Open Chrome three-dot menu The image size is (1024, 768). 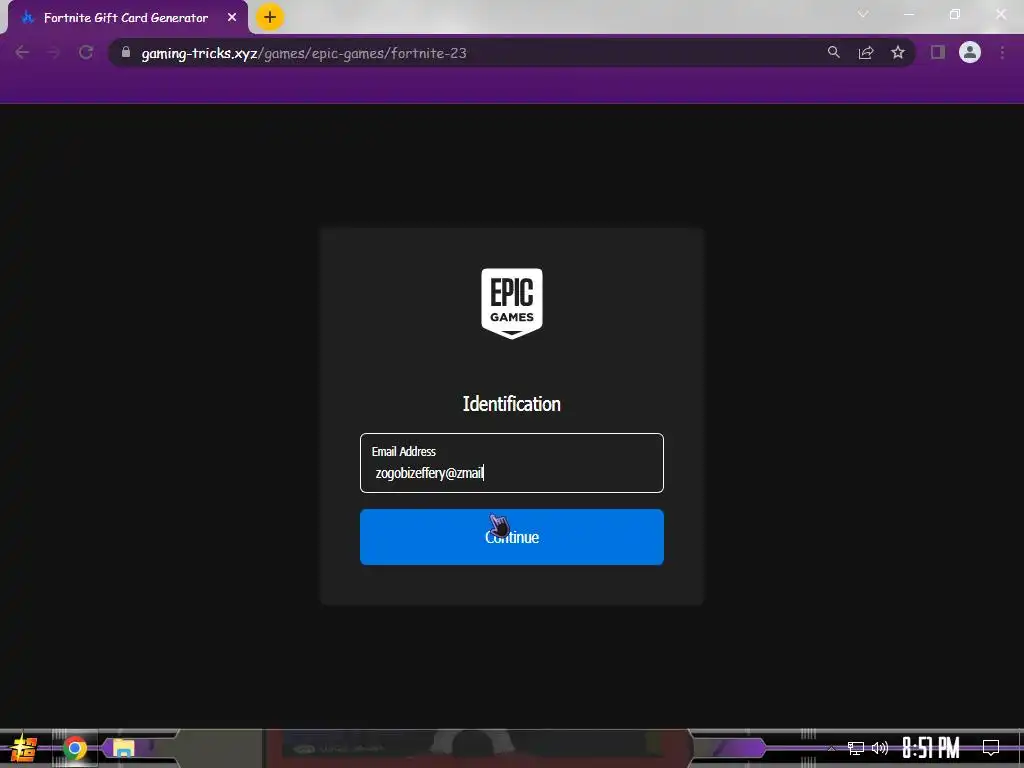click(1002, 52)
